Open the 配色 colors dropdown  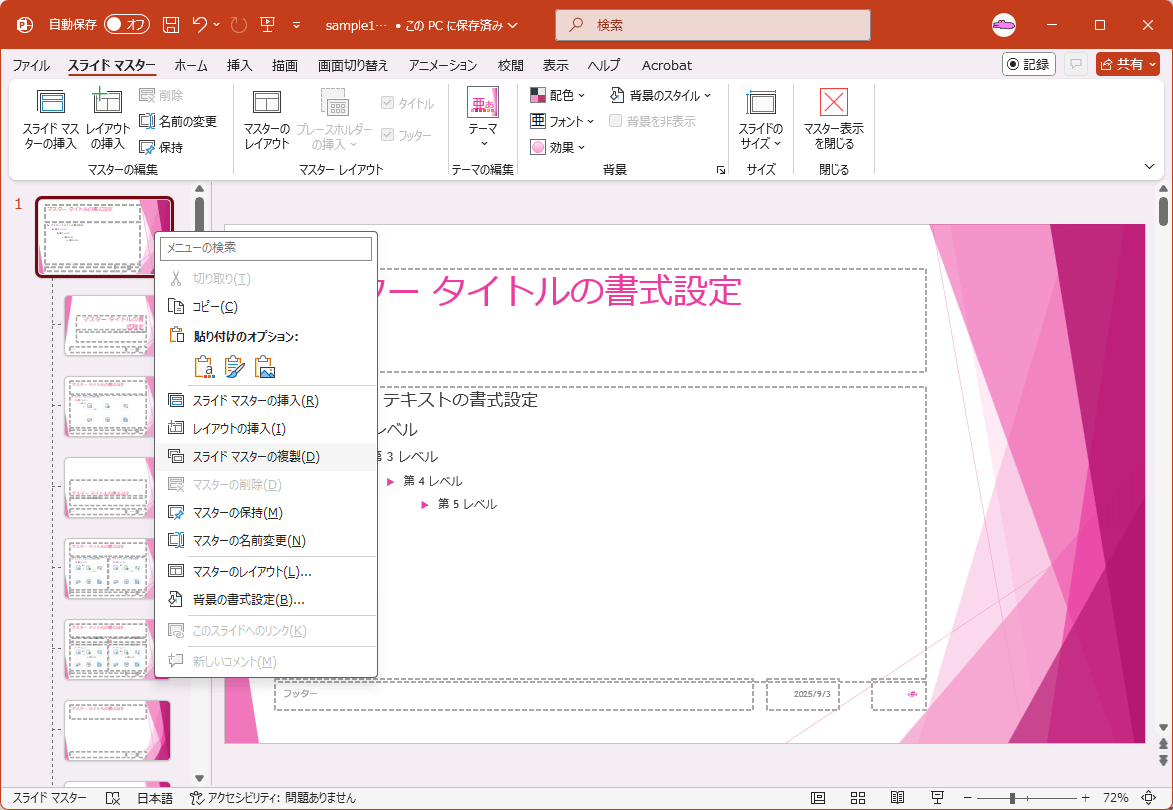click(x=557, y=95)
